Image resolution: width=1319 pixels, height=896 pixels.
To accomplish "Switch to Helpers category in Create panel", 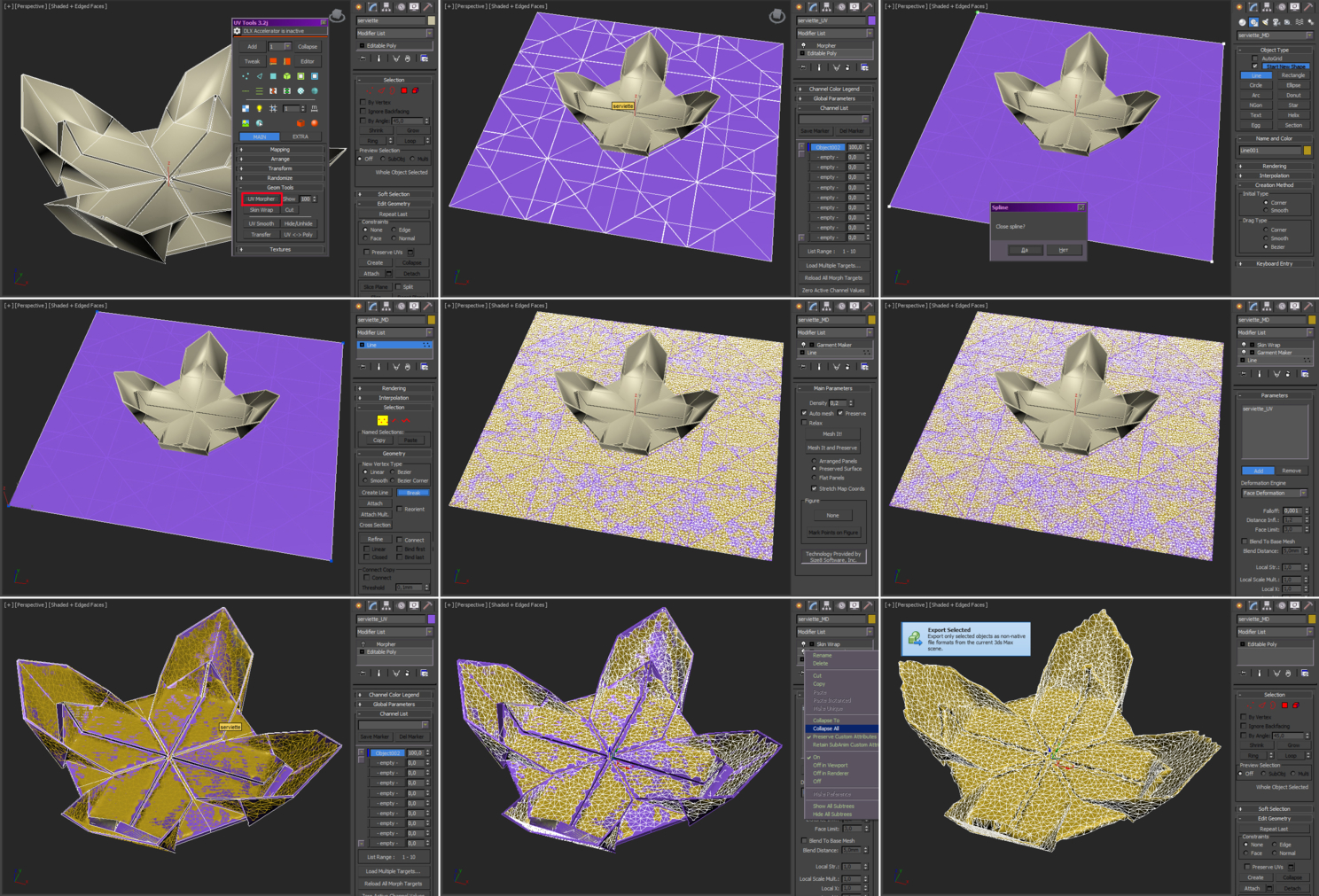I will (x=1288, y=22).
